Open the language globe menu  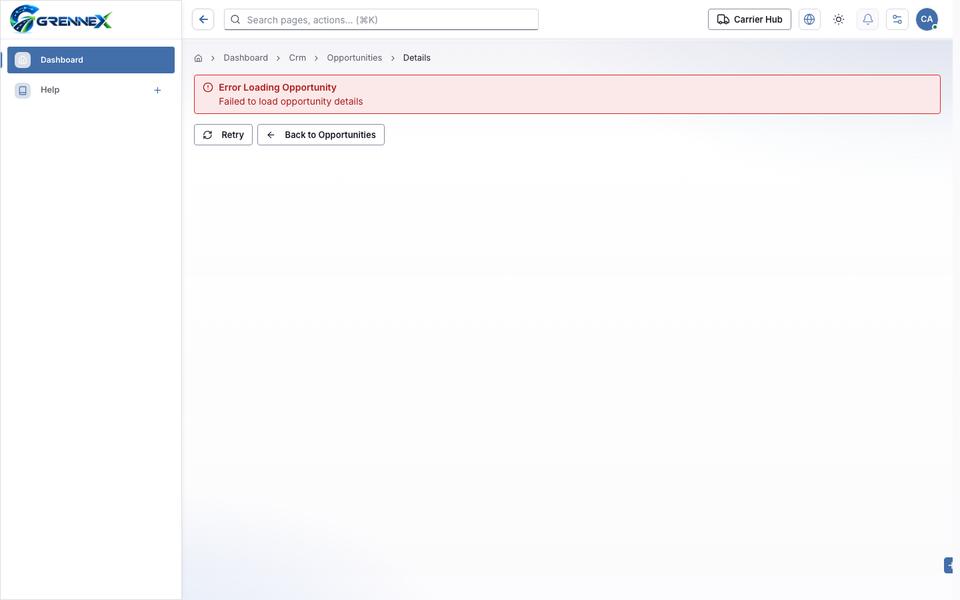809,20
